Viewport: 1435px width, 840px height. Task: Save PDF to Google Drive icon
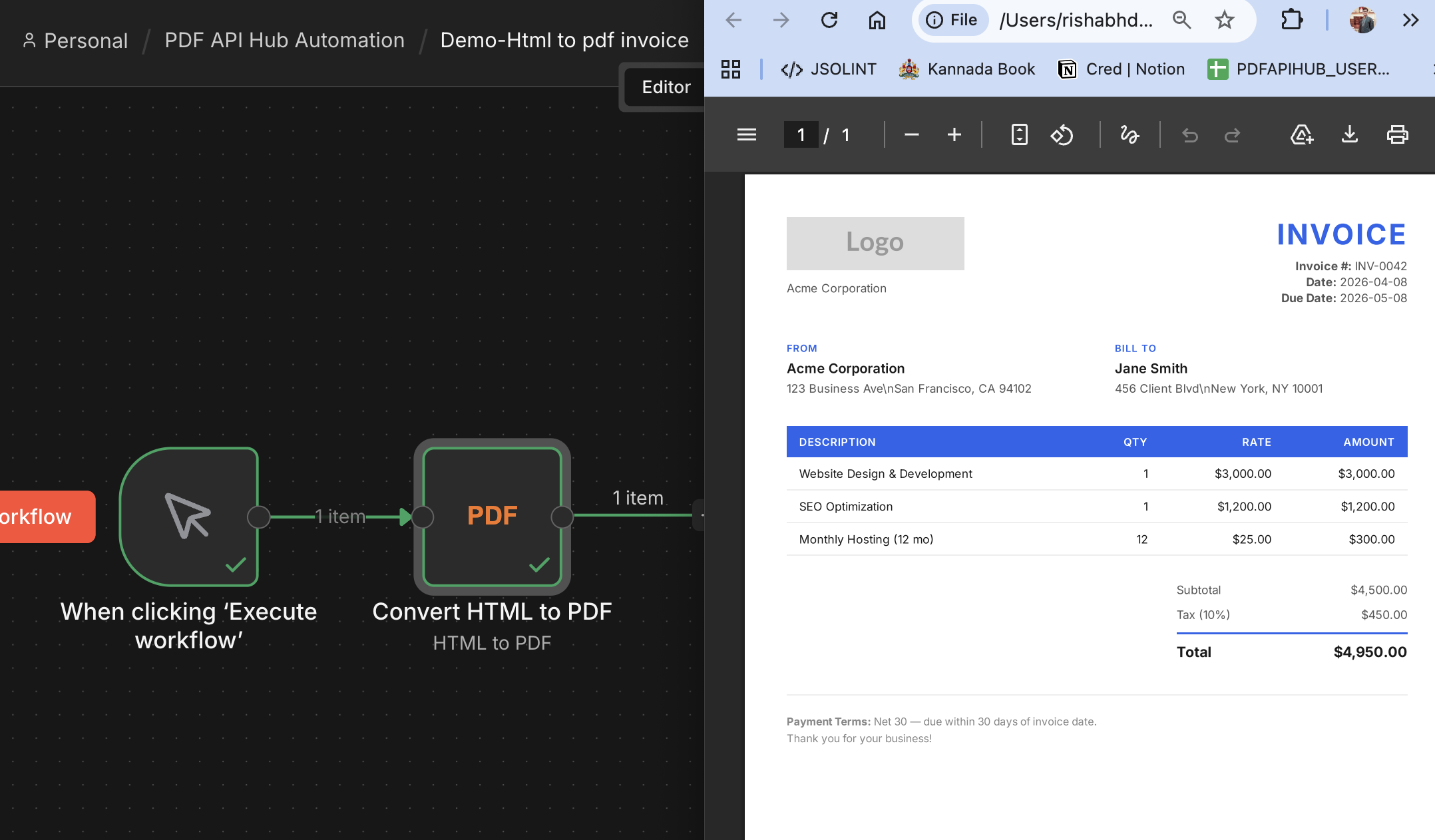pyautogui.click(x=1301, y=135)
